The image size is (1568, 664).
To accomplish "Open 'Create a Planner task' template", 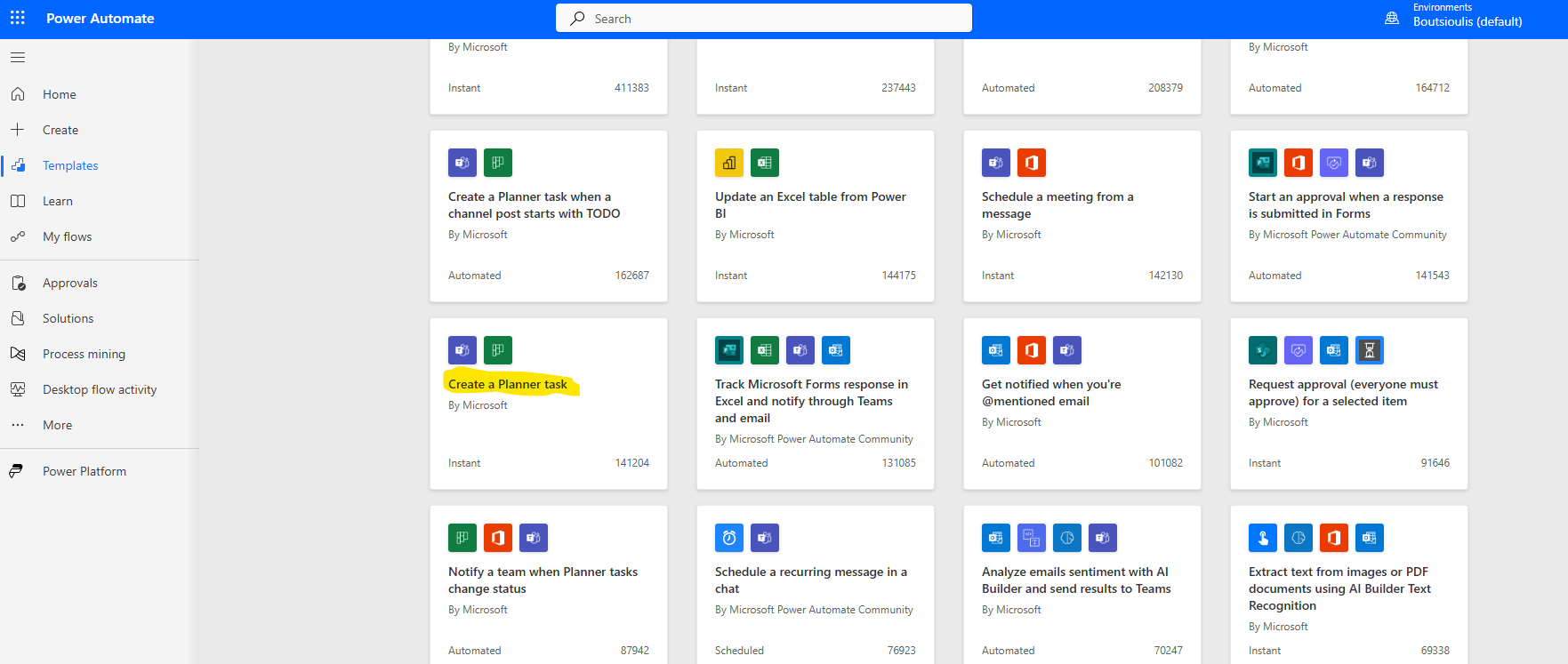I will click(508, 384).
